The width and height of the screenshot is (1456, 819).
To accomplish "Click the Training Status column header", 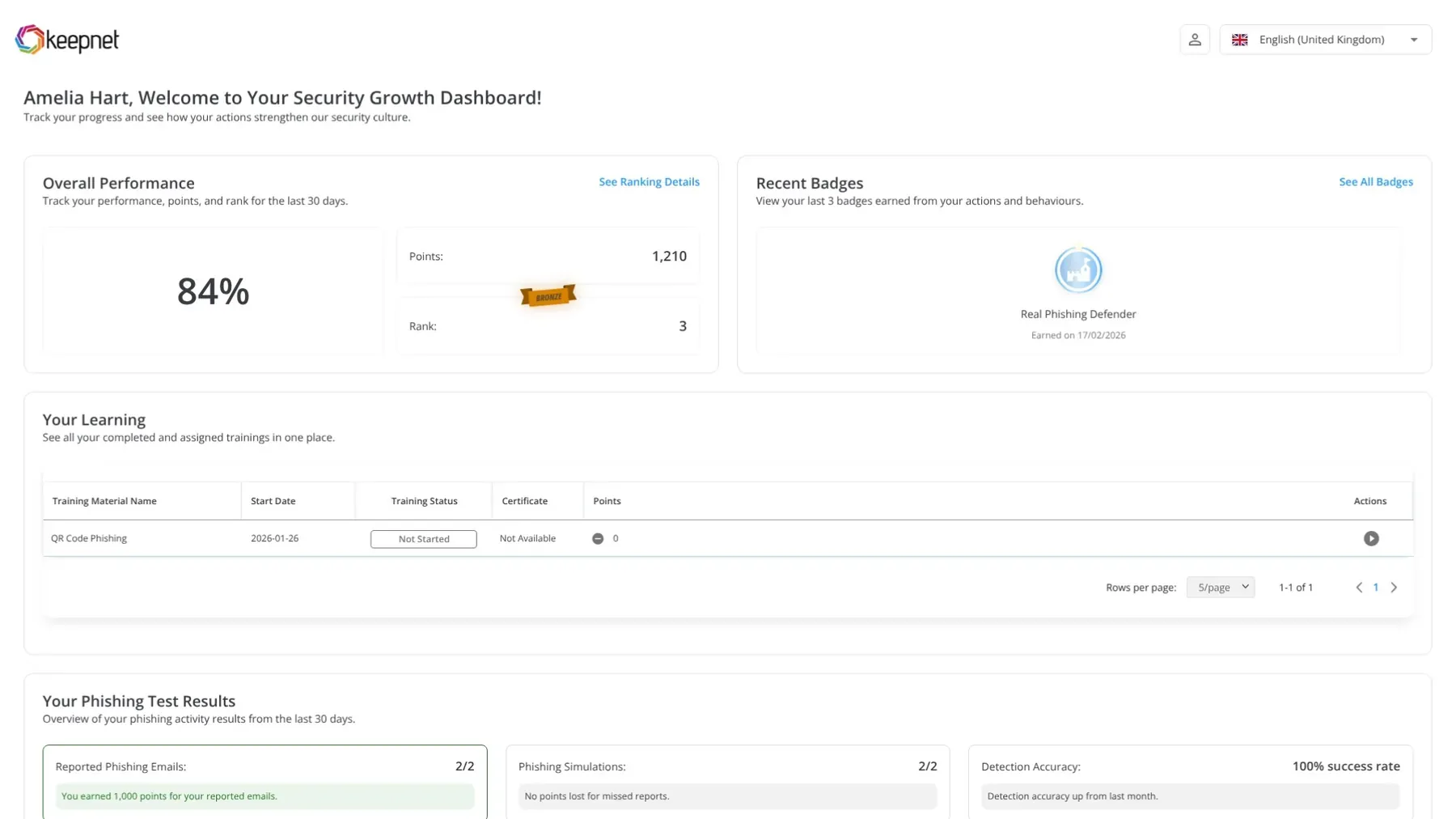I will (424, 501).
